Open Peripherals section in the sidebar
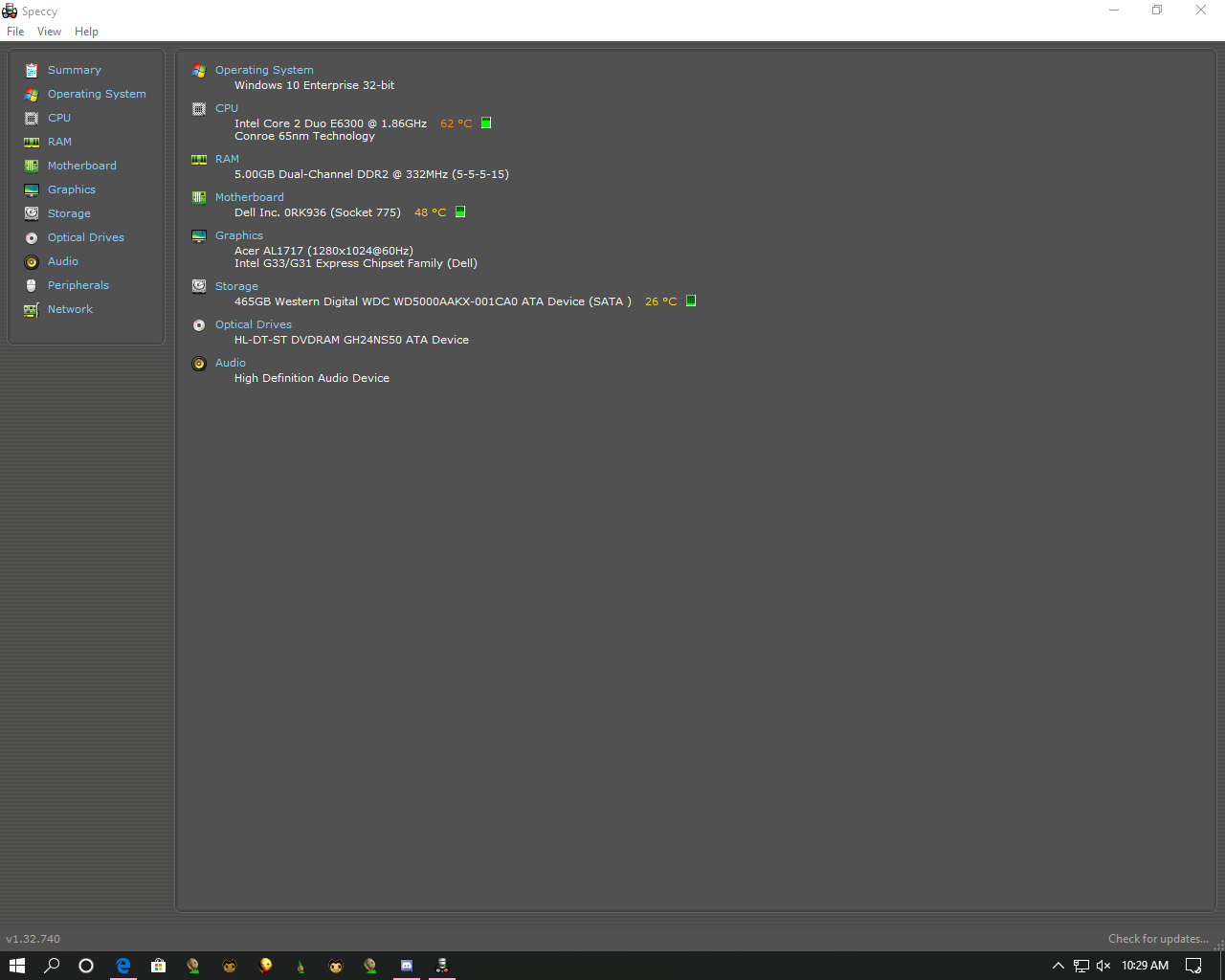This screenshot has width=1225, height=980. coord(78,285)
